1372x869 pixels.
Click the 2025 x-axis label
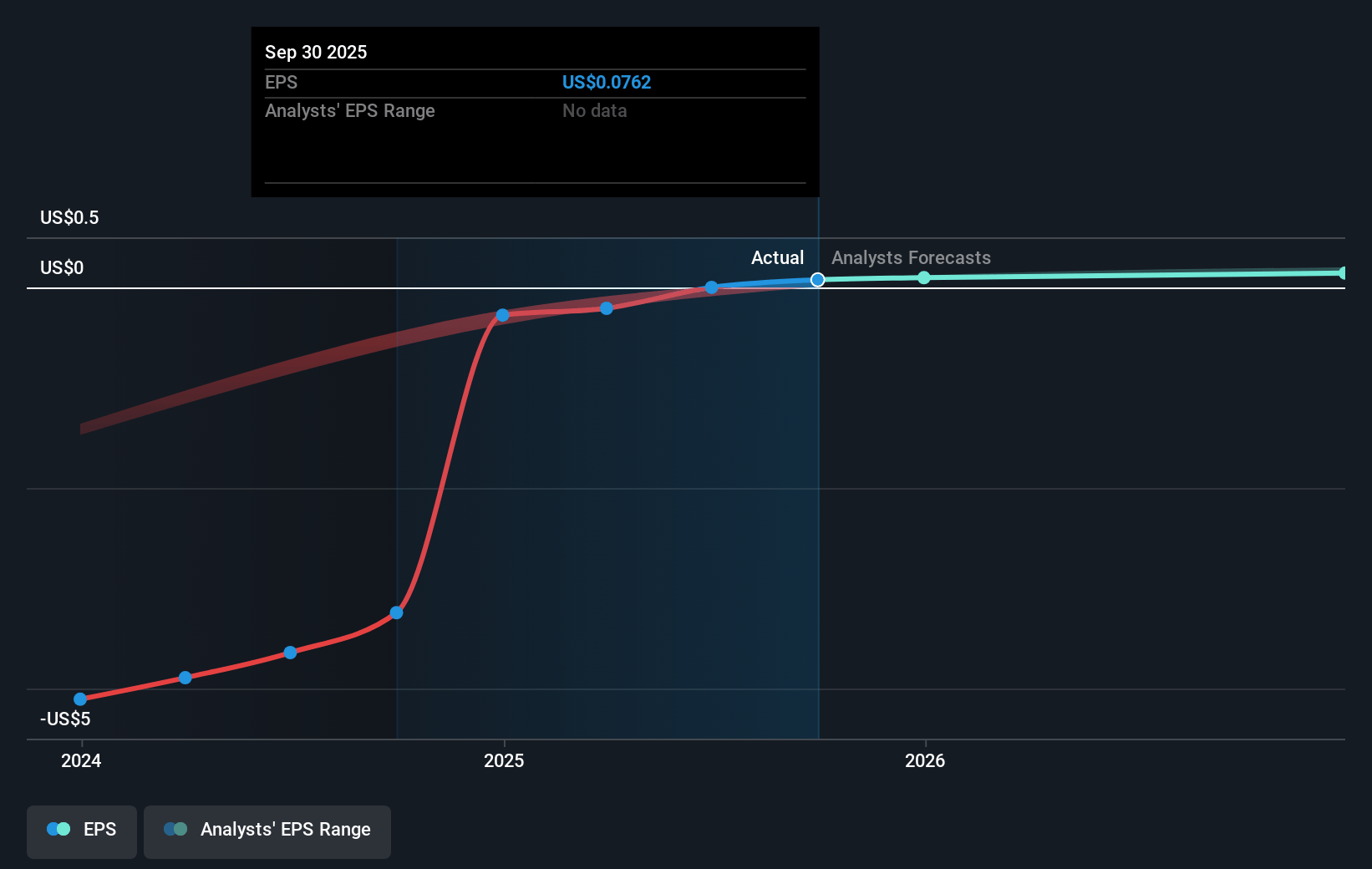(504, 761)
